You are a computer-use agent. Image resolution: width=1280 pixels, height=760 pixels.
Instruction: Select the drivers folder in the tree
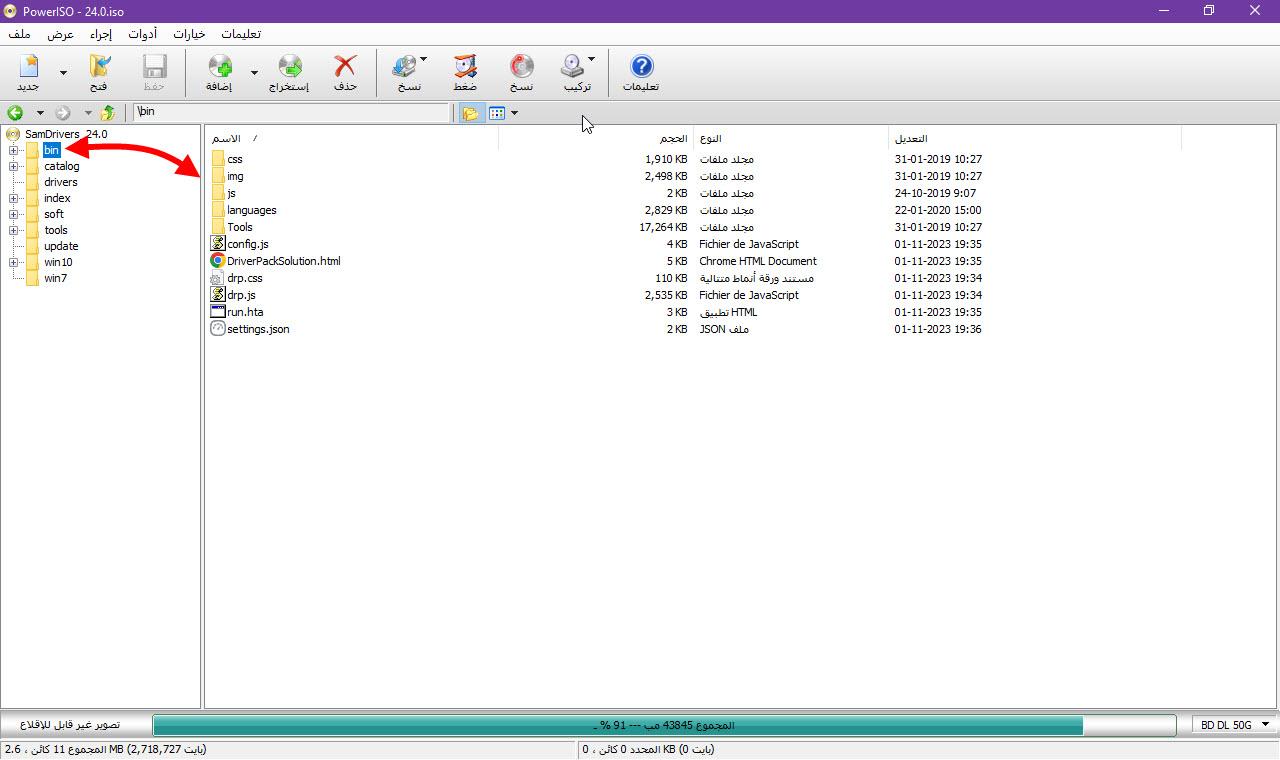click(x=61, y=182)
